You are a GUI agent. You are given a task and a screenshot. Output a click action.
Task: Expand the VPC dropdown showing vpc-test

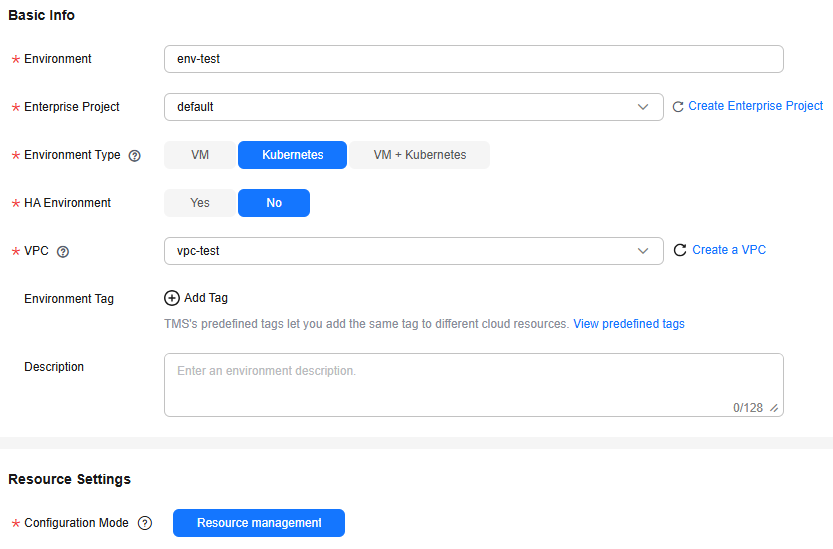[414, 251]
